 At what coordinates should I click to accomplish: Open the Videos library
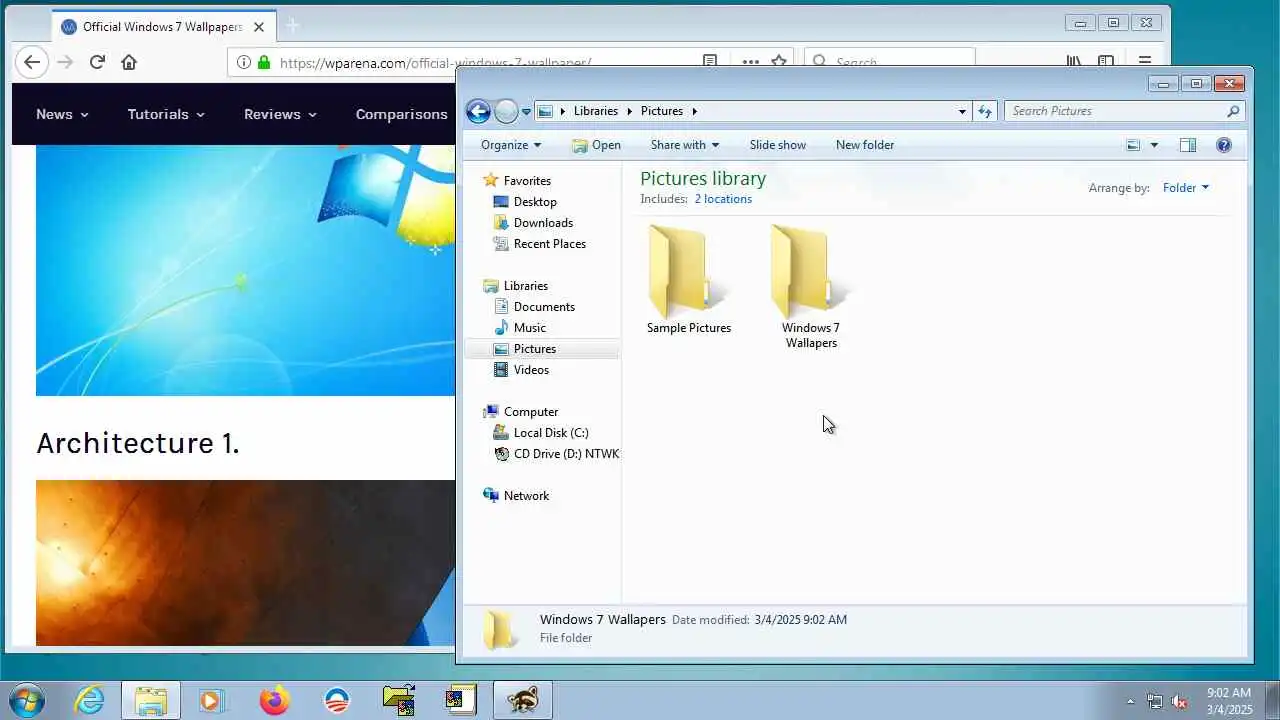(531, 370)
